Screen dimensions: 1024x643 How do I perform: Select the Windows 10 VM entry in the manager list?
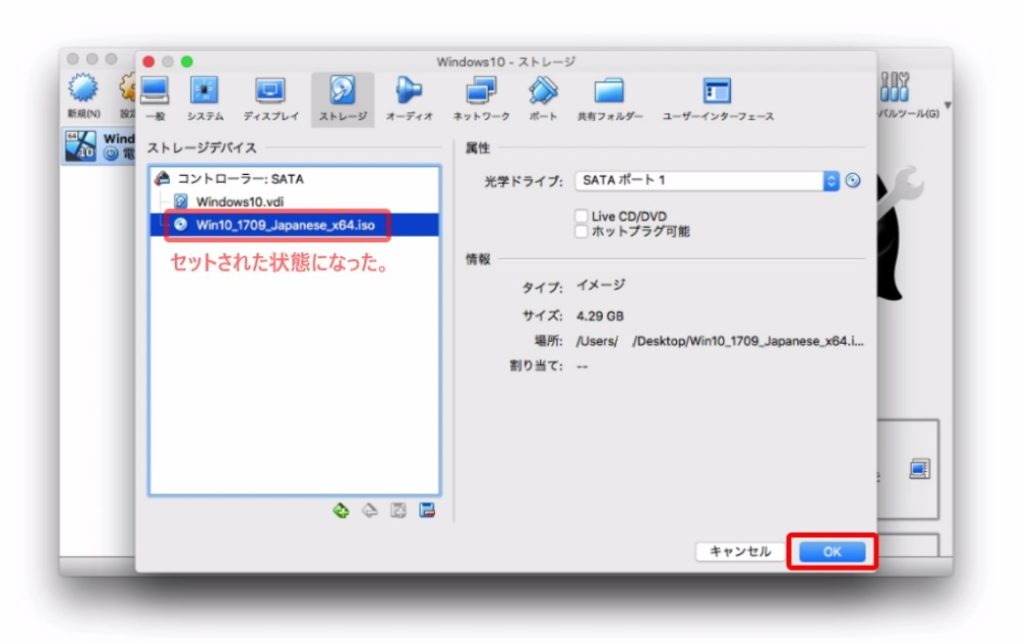pyautogui.click(x=98, y=146)
